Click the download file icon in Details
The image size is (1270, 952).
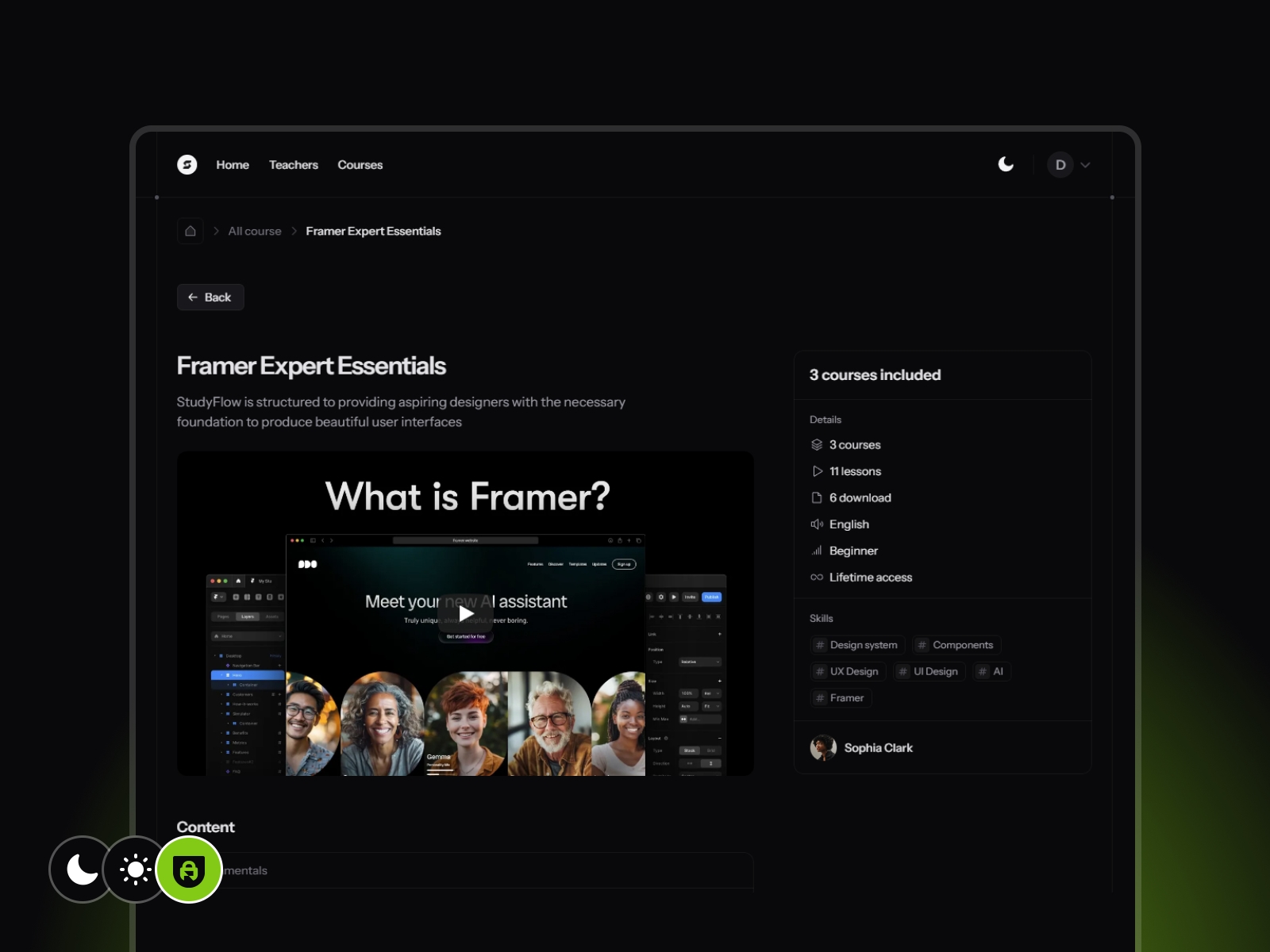[x=817, y=497]
